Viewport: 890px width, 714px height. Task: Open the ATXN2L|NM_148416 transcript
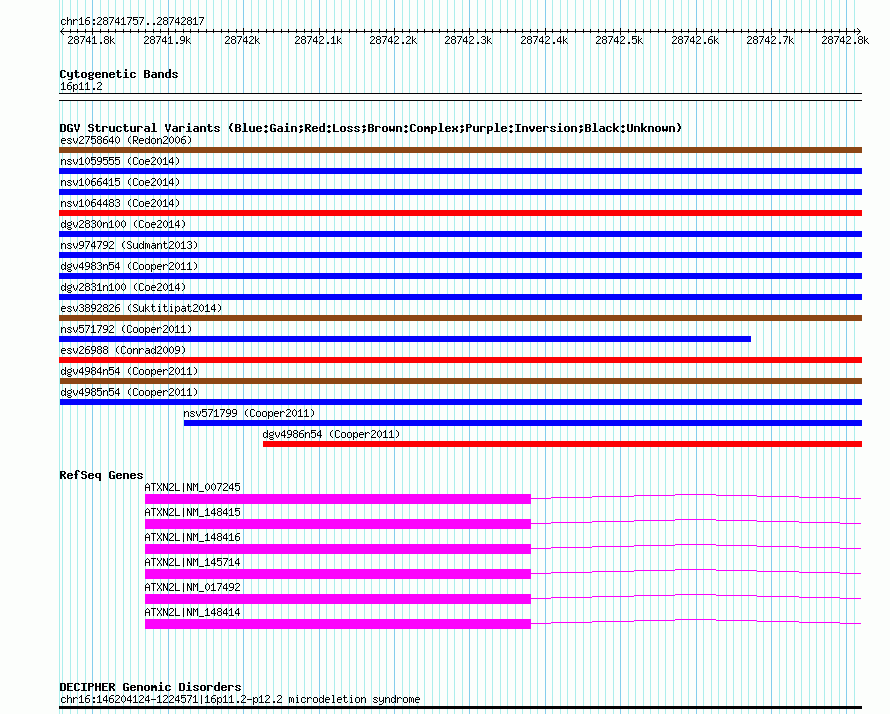tap(192, 537)
